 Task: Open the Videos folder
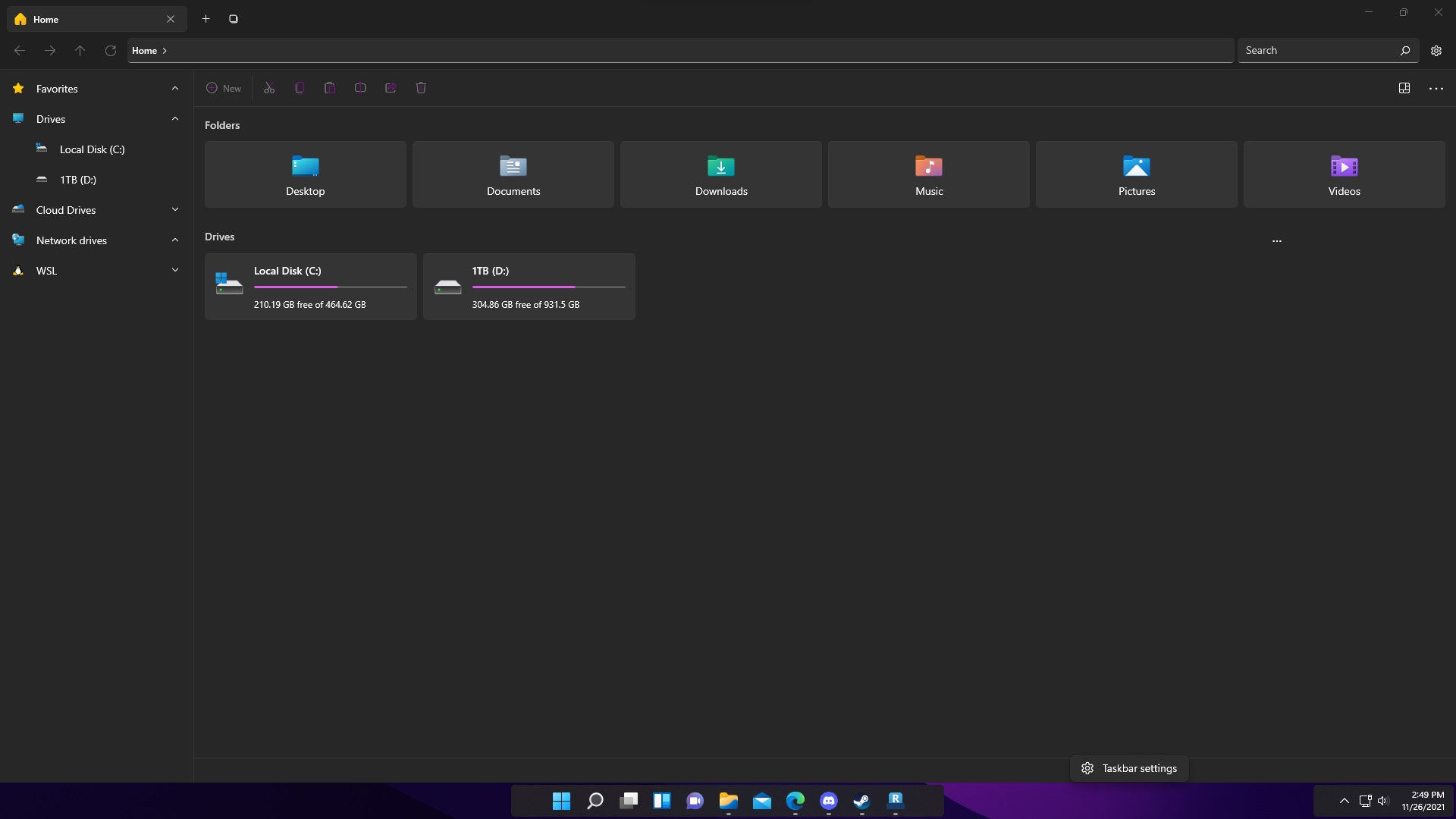1345,174
